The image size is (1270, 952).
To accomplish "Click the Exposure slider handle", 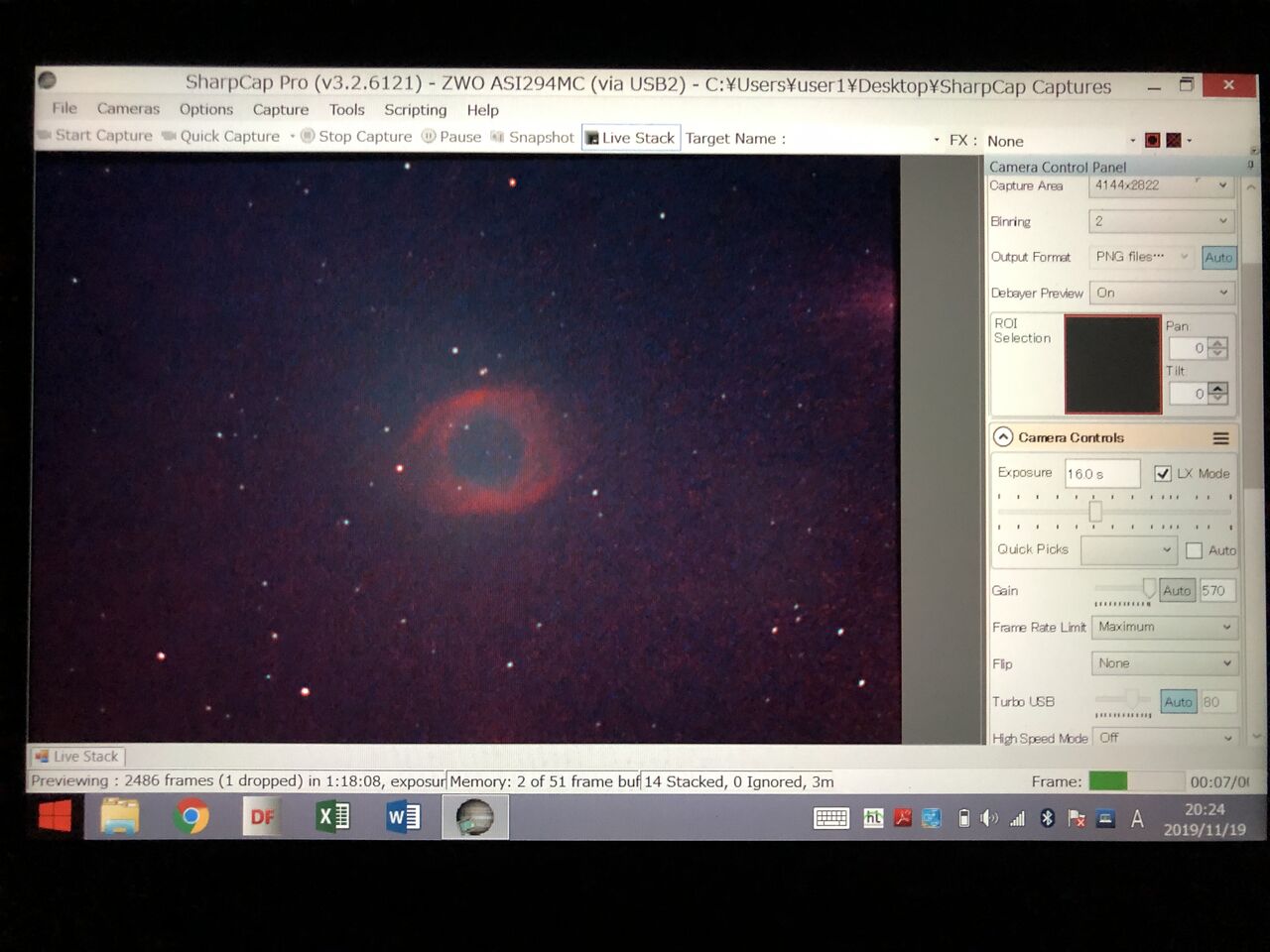I will pos(1095,511).
